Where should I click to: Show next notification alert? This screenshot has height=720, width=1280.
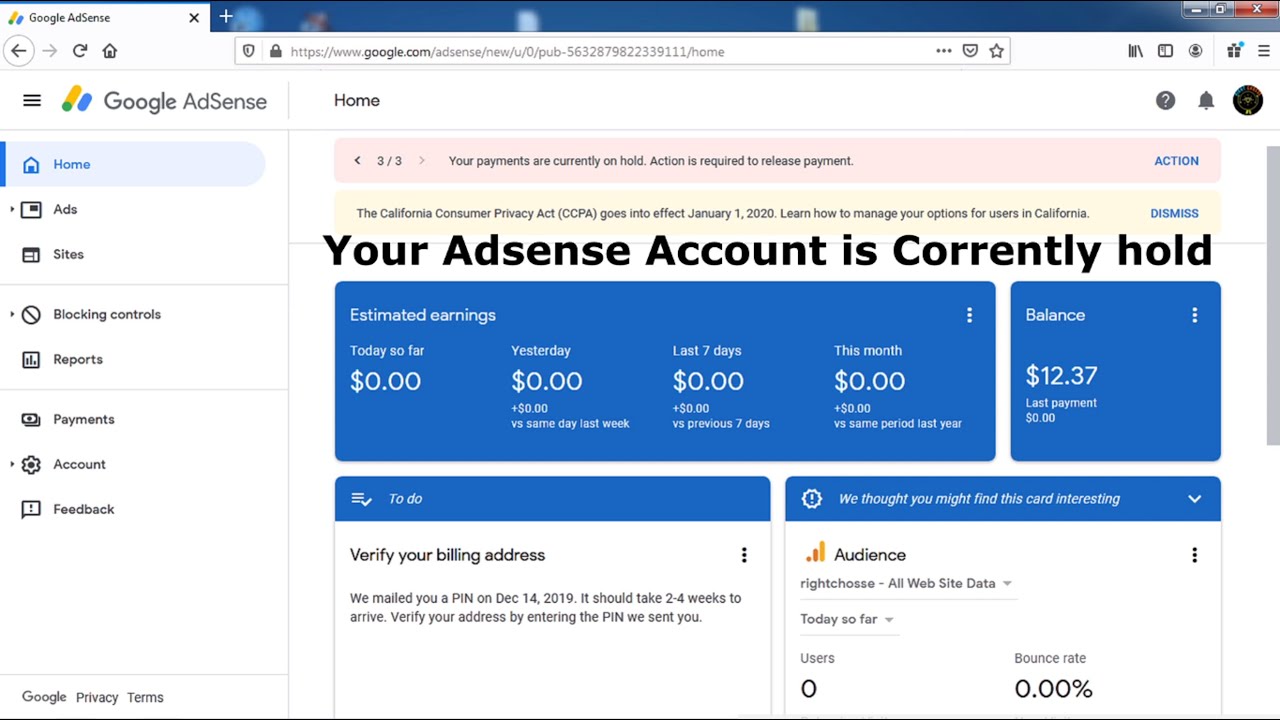point(421,160)
